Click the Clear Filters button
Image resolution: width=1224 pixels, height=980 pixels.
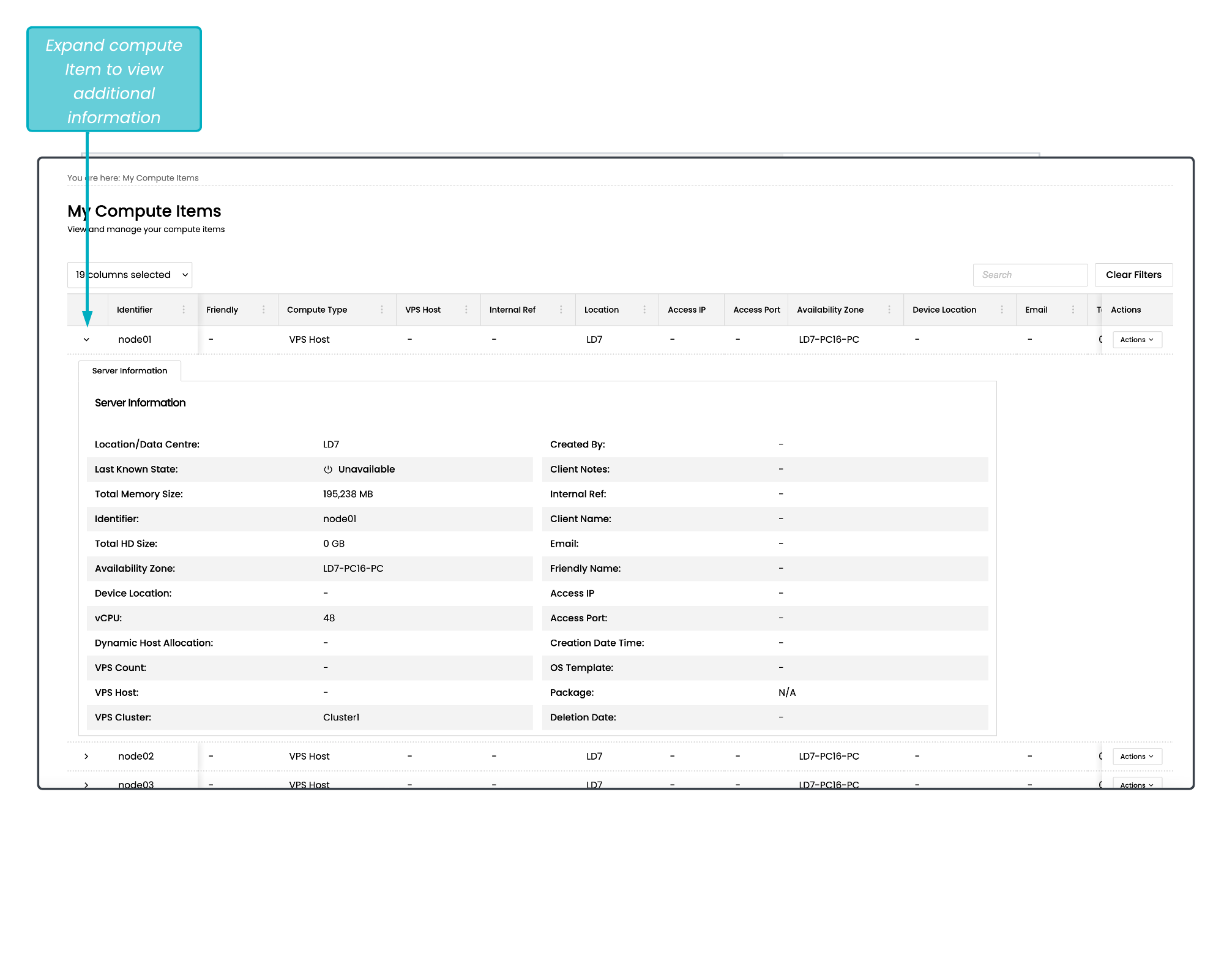coord(1133,275)
